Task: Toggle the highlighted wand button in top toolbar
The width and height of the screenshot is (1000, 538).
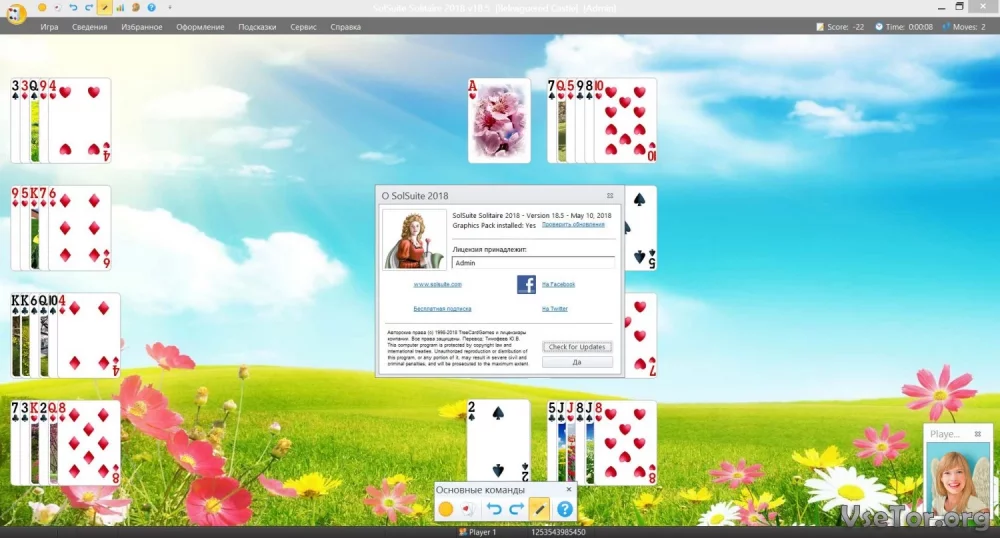Action: [x=105, y=7]
